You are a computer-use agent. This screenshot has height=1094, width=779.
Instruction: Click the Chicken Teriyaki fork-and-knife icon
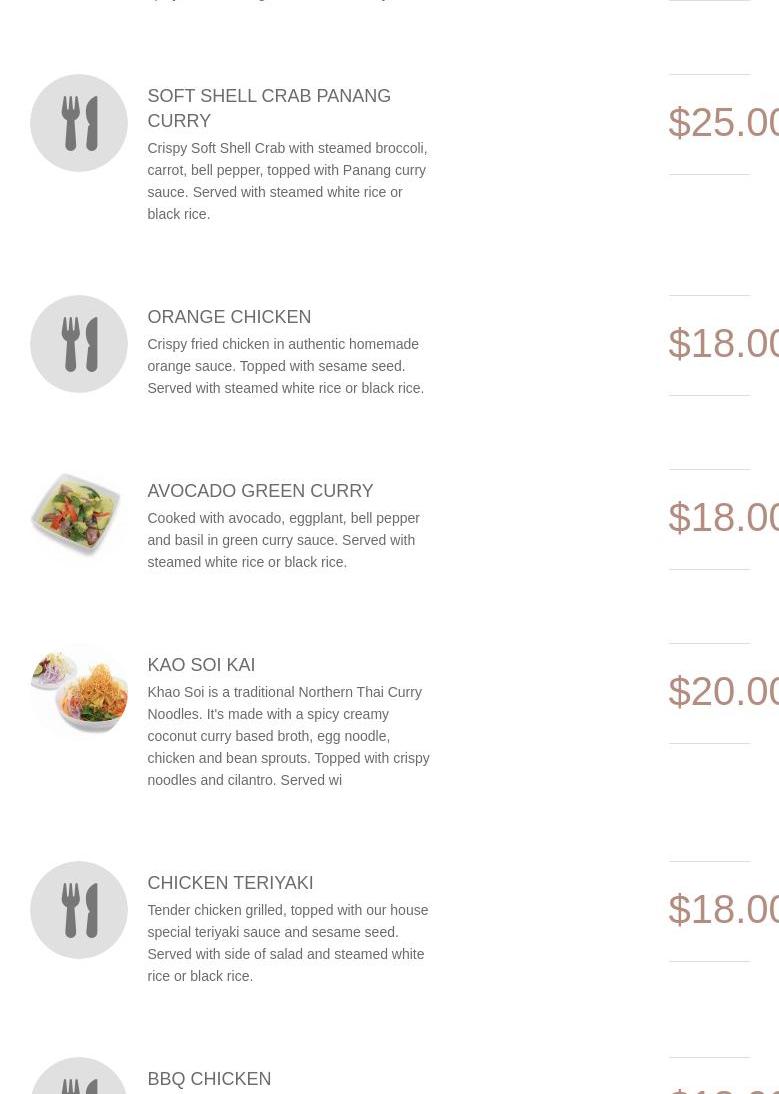pos(79,910)
